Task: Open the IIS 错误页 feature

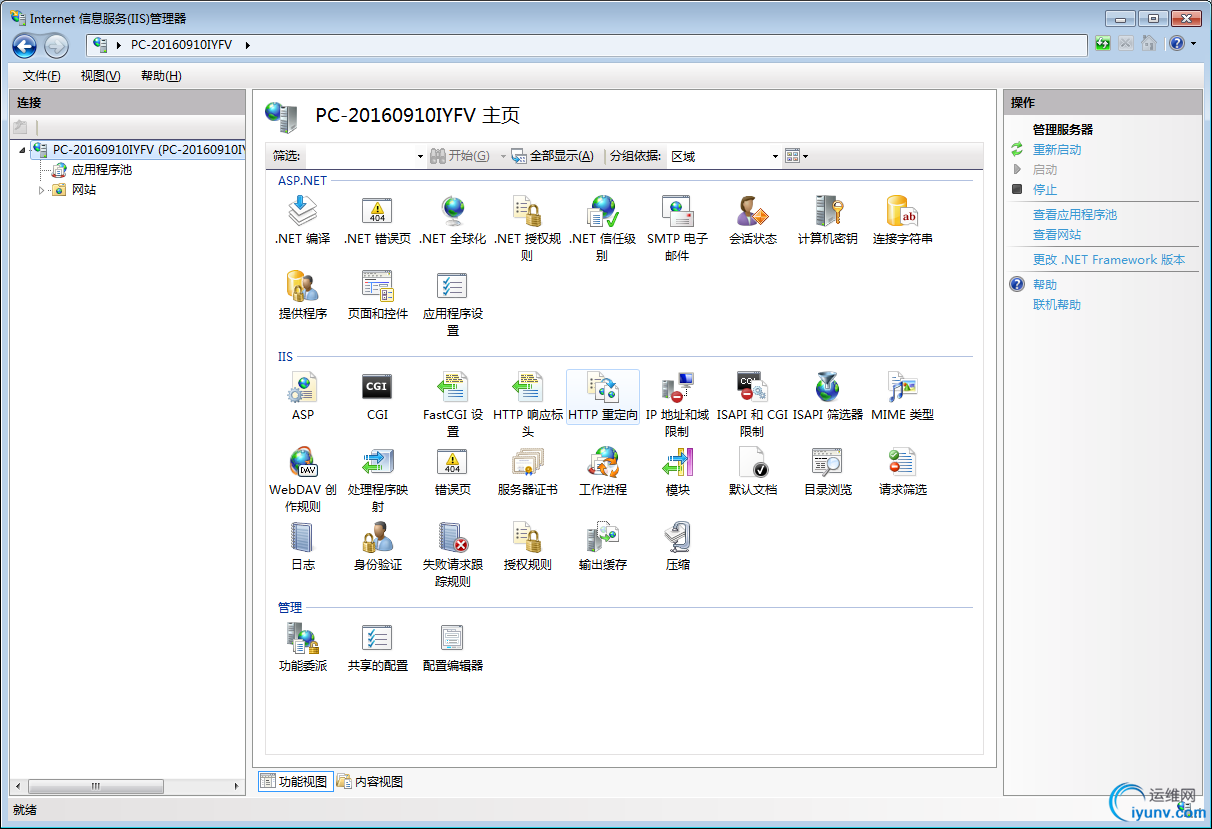Action: 452,471
